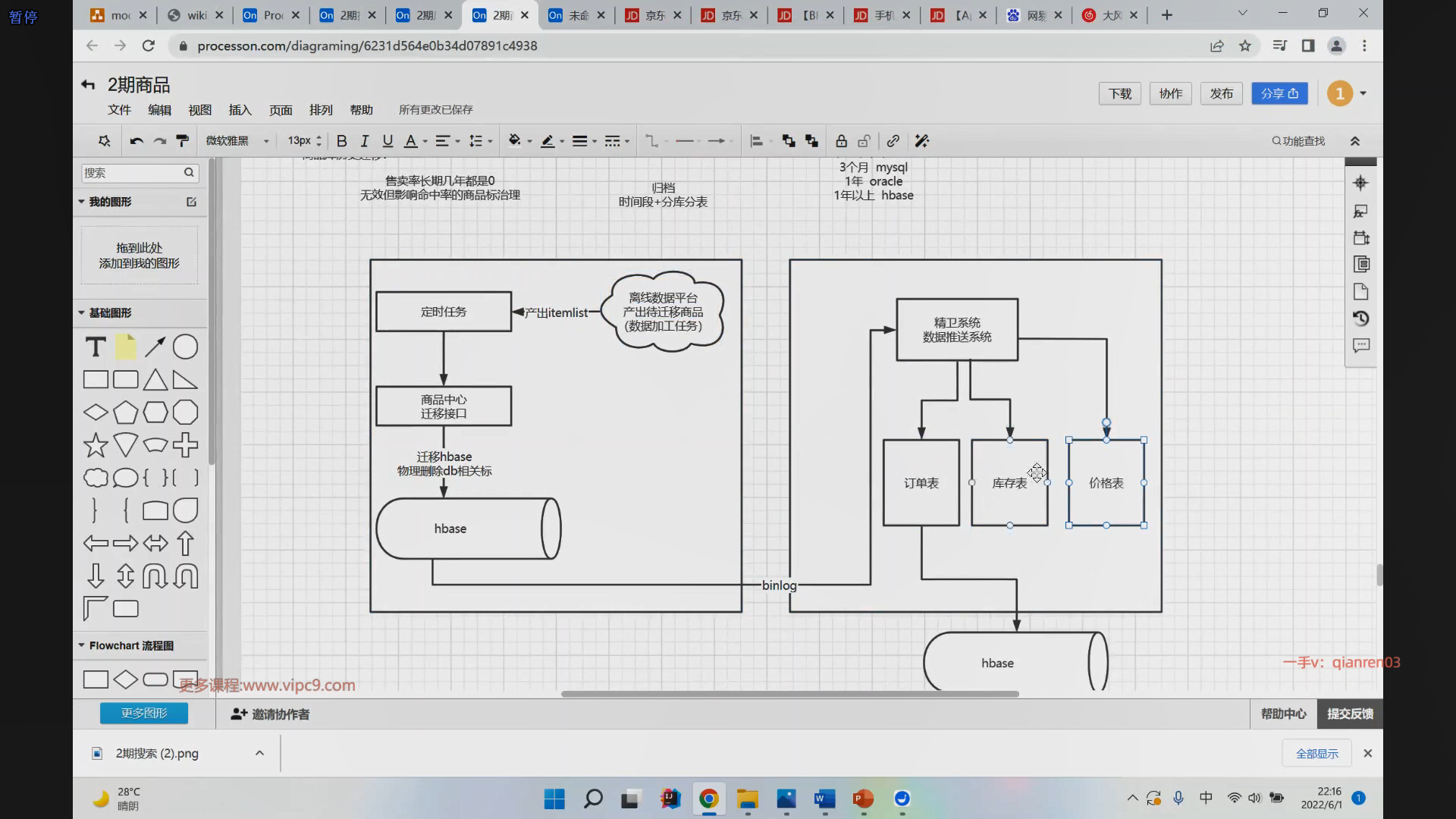The height and width of the screenshot is (819, 1456).
Task: Click the magic wand beautify icon
Action: [921, 141]
